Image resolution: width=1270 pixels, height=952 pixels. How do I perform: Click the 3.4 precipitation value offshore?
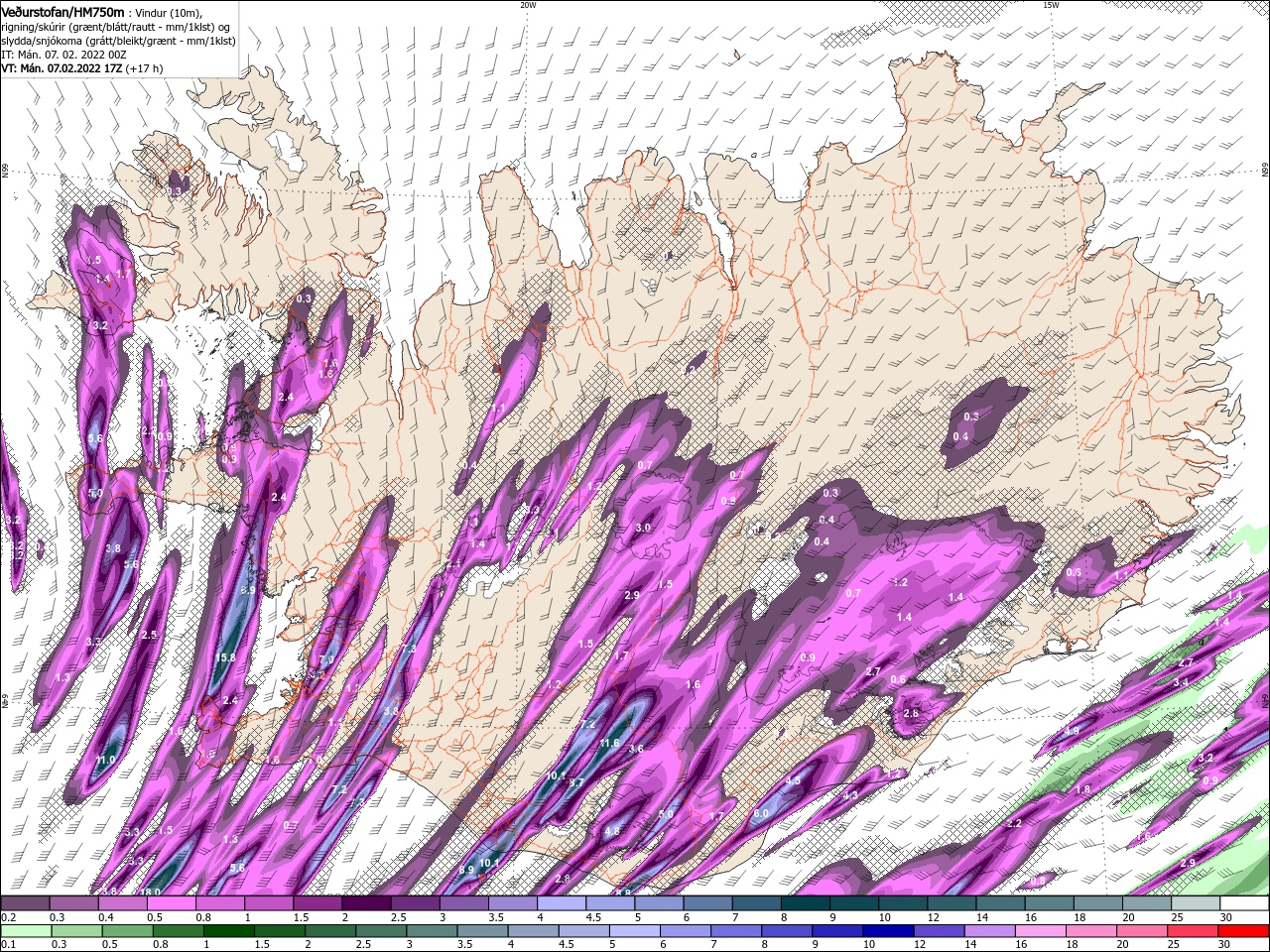pyautogui.click(x=1181, y=683)
